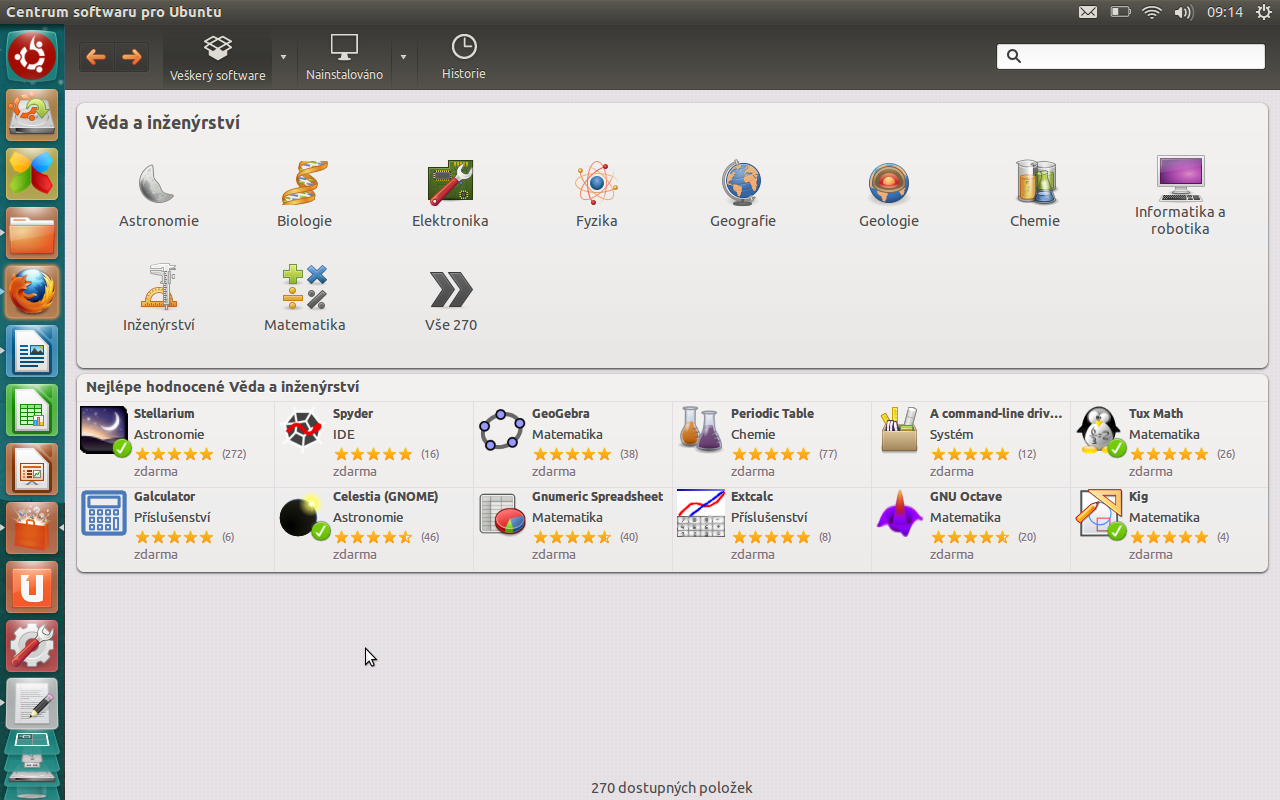Expand the Nainstalováno dropdown arrow
Screen dimensions: 1280x800
[x=403, y=57]
